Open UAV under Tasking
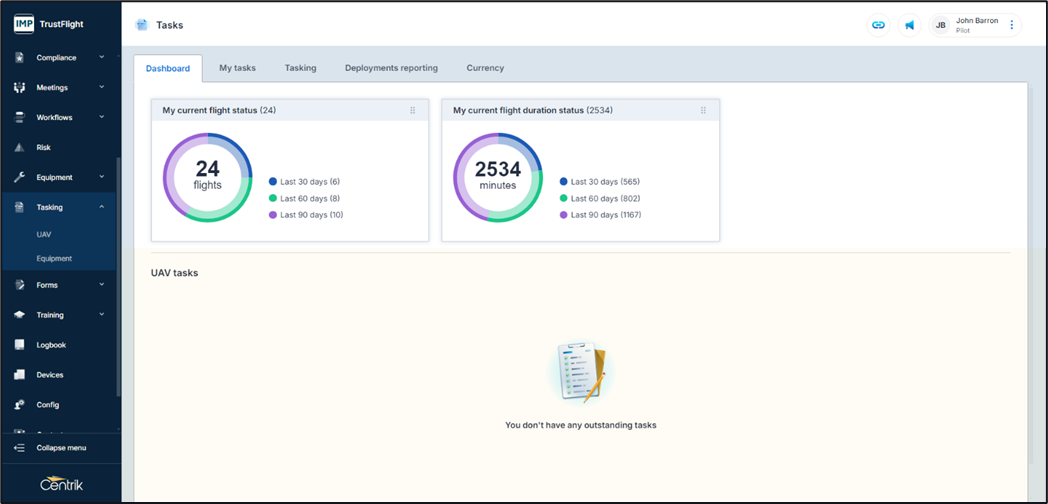1048x504 pixels. [x=44, y=234]
